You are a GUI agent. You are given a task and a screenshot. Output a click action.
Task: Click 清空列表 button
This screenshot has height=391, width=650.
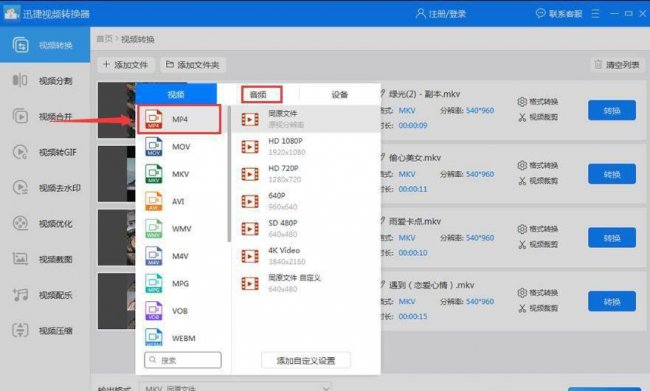617,65
